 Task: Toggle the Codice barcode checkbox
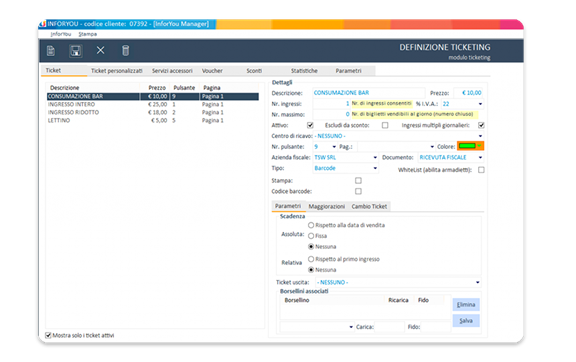pos(358,191)
